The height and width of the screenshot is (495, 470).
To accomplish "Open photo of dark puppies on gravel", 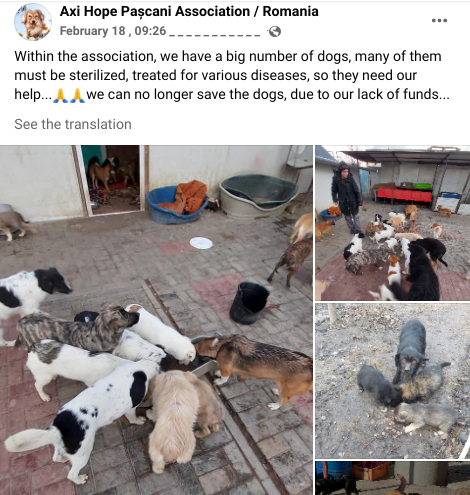I will coord(393,381).
